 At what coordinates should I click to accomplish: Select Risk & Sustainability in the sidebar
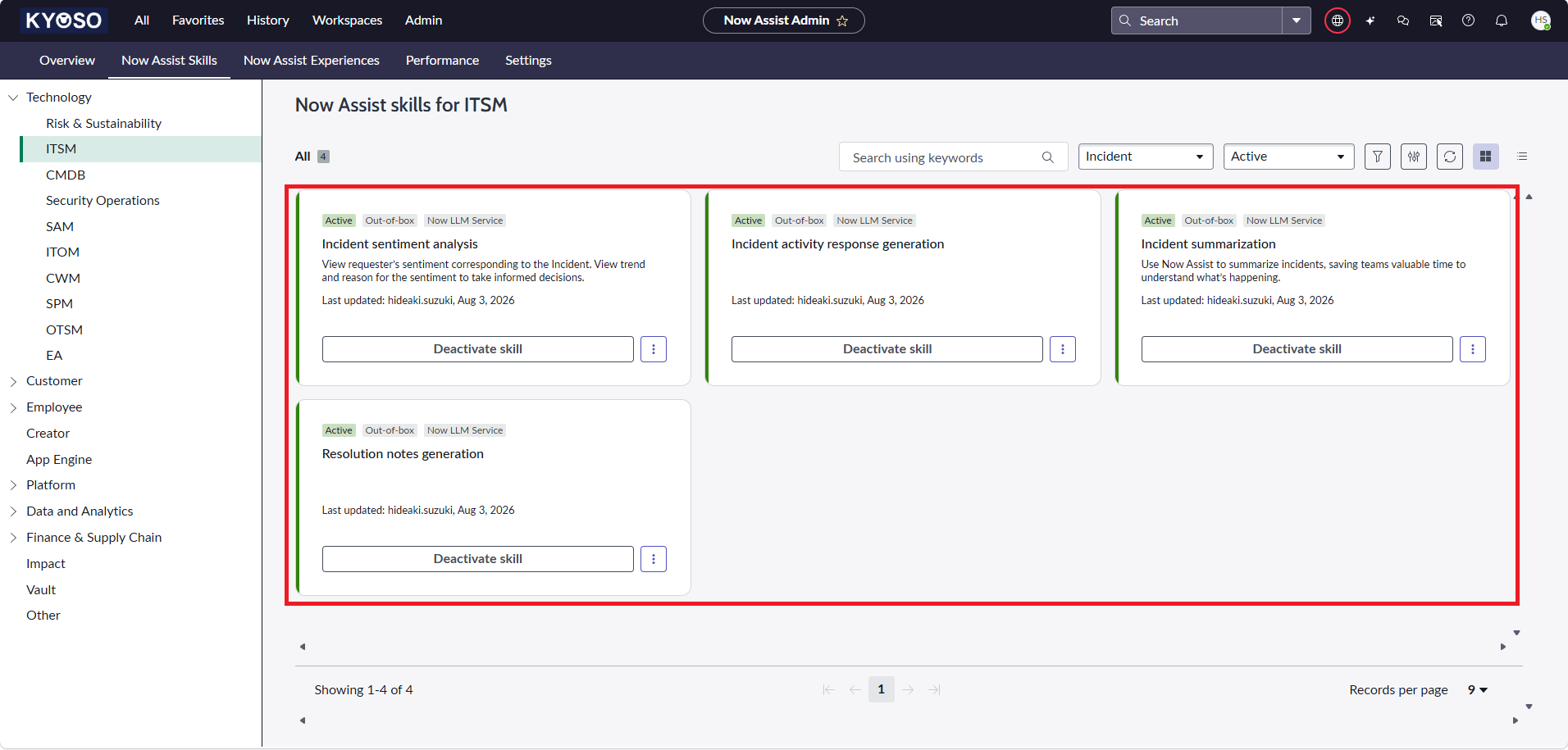click(x=104, y=124)
